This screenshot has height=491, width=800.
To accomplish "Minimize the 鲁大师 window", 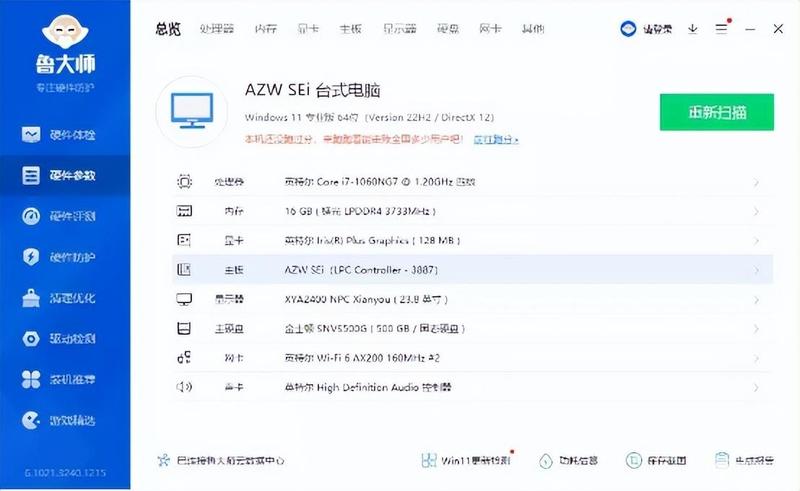I will coord(749,29).
